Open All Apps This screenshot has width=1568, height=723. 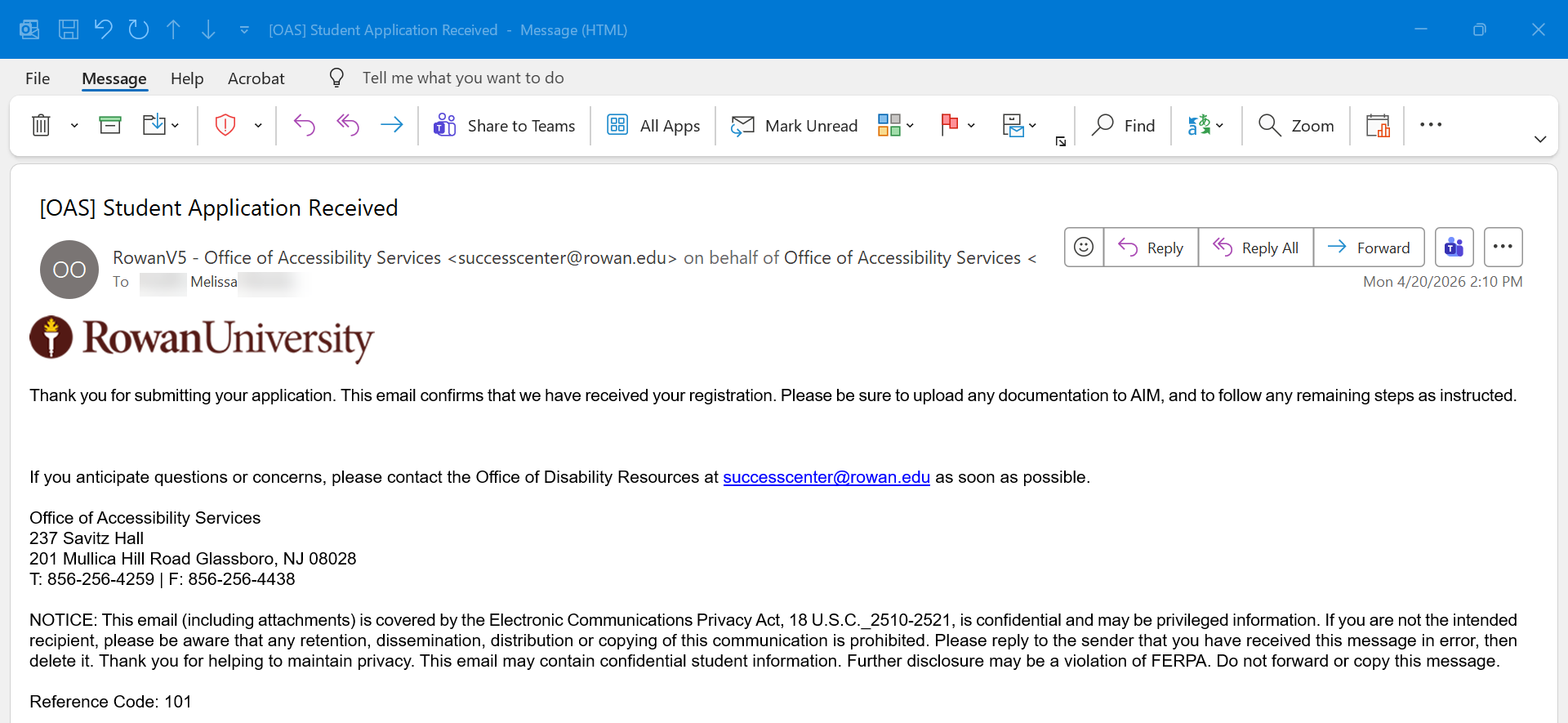(653, 125)
